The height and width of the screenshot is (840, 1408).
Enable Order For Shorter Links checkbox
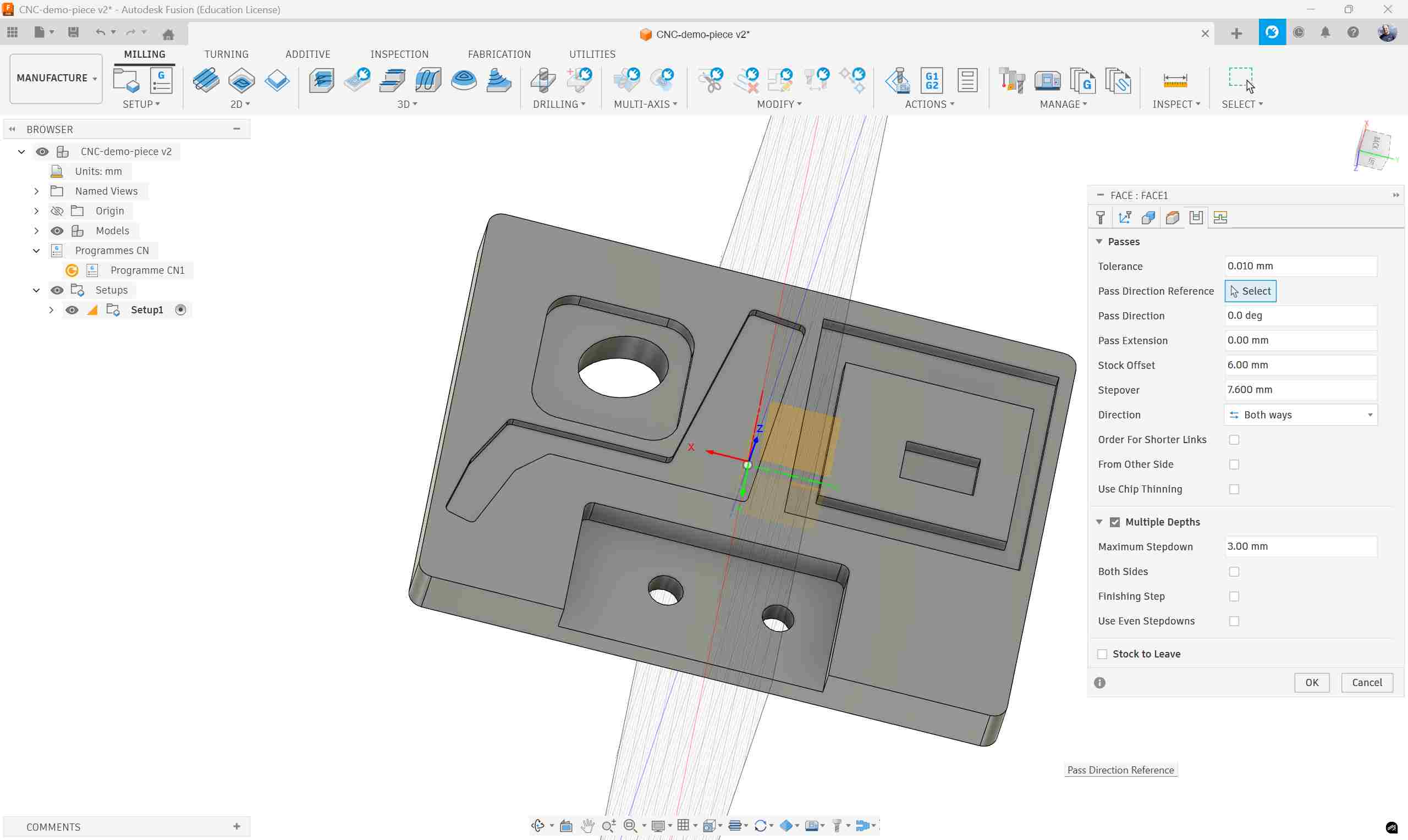coord(1234,440)
